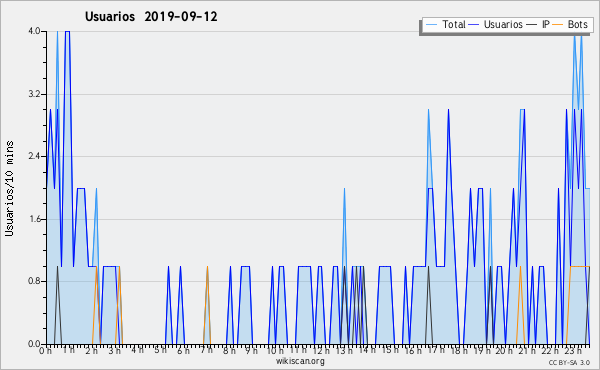Click the y-axis value 4.0

click(x=34, y=31)
